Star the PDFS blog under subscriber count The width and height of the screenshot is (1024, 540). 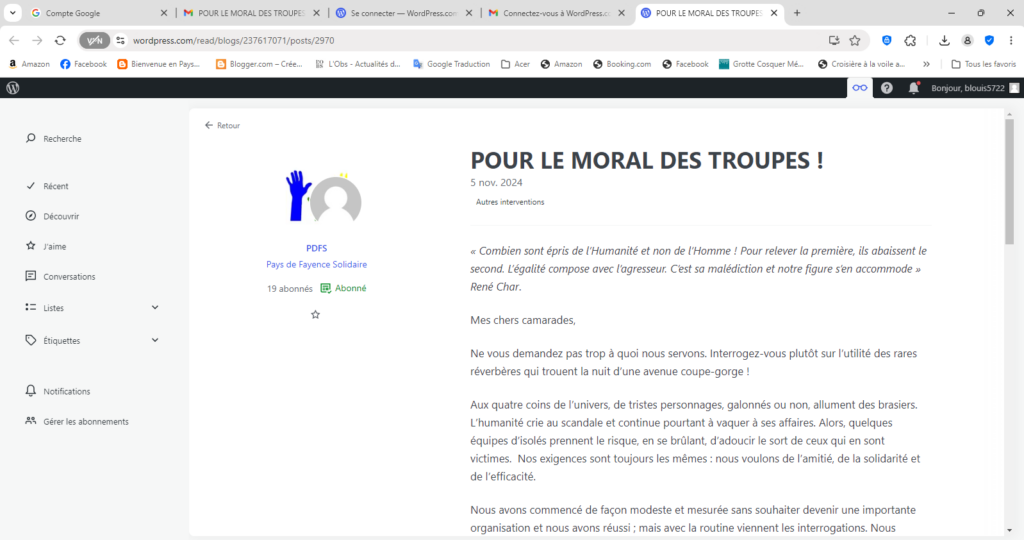(316, 314)
